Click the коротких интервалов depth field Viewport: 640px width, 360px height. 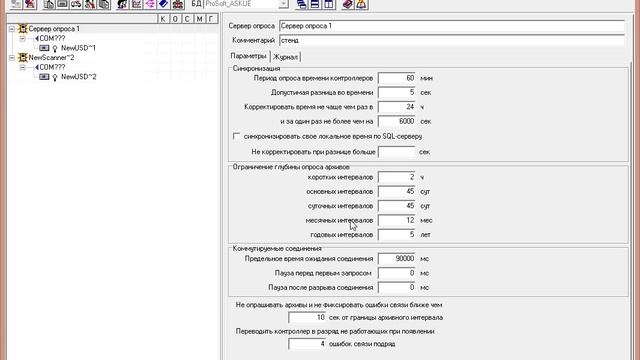(396, 177)
